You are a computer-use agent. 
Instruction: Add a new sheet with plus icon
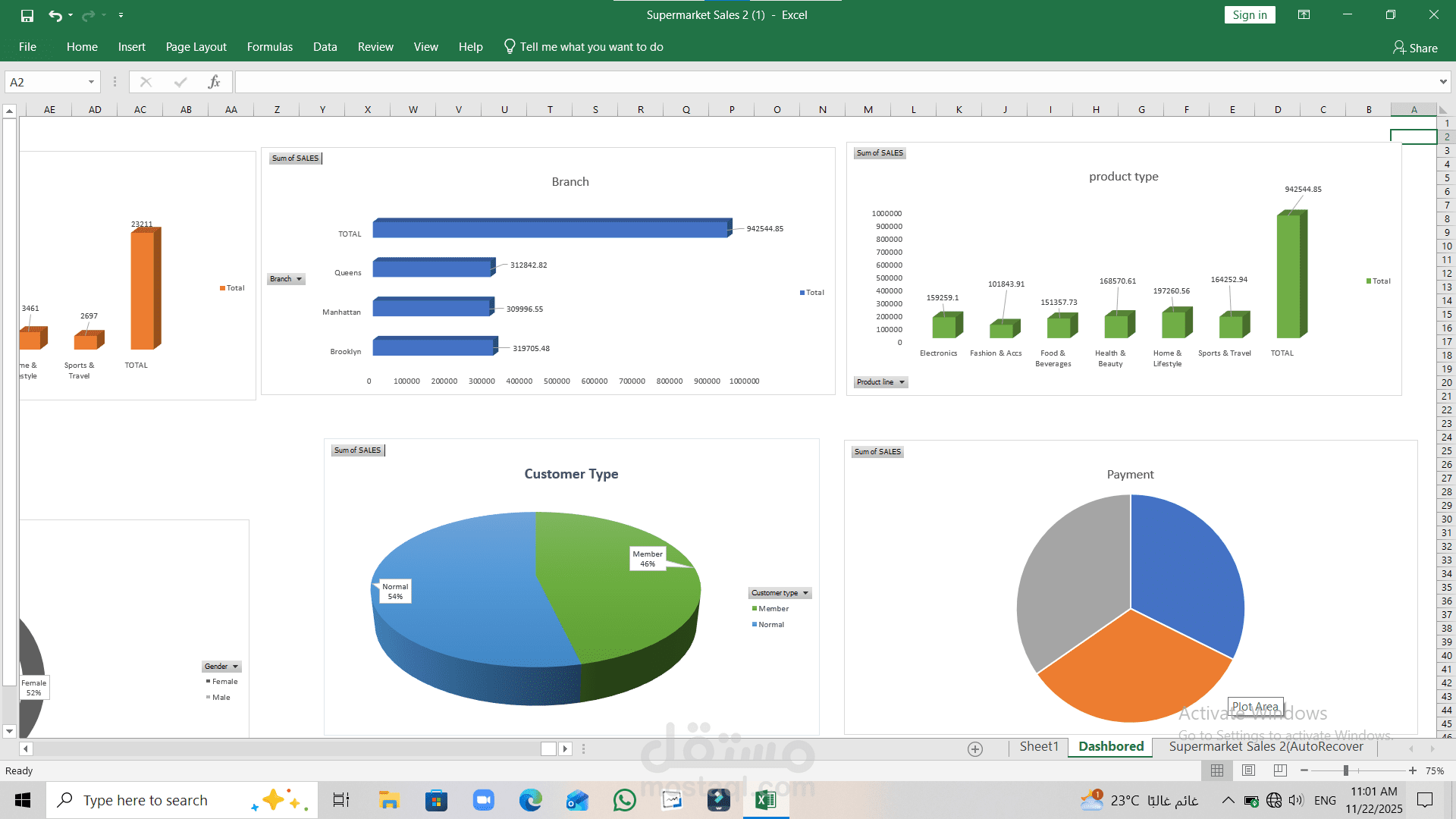click(x=975, y=749)
